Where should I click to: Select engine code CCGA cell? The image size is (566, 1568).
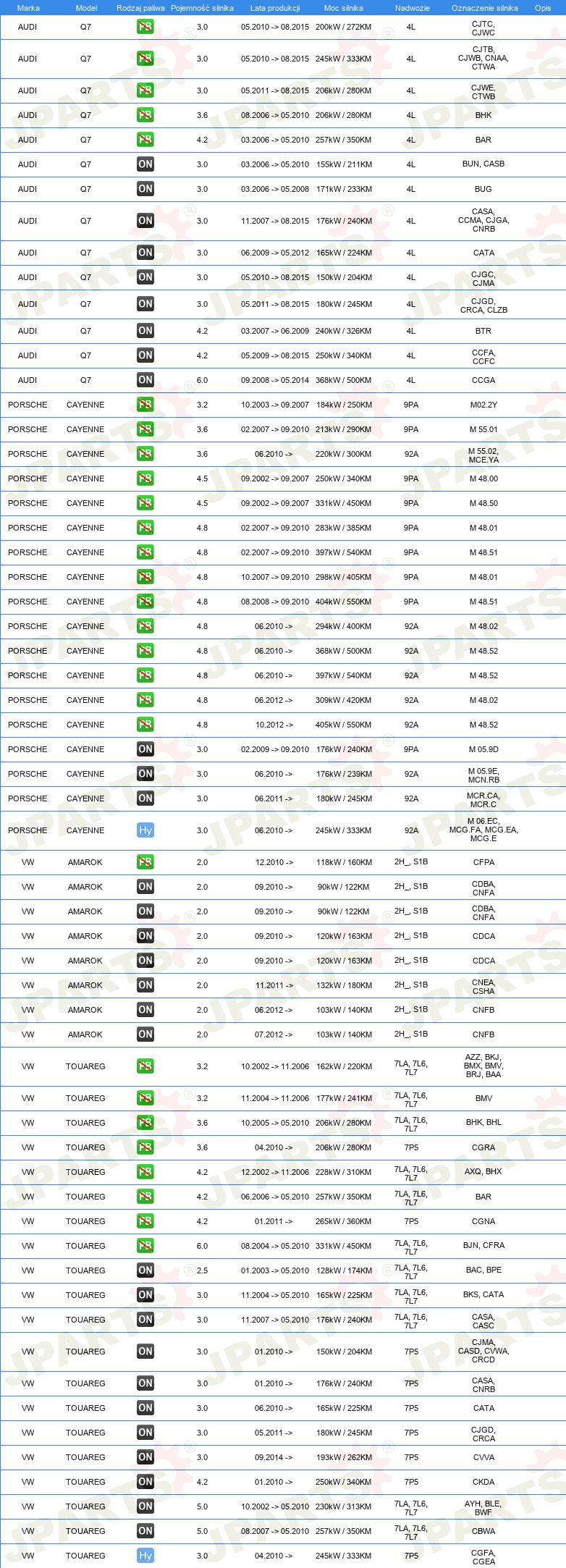[x=483, y=380]
